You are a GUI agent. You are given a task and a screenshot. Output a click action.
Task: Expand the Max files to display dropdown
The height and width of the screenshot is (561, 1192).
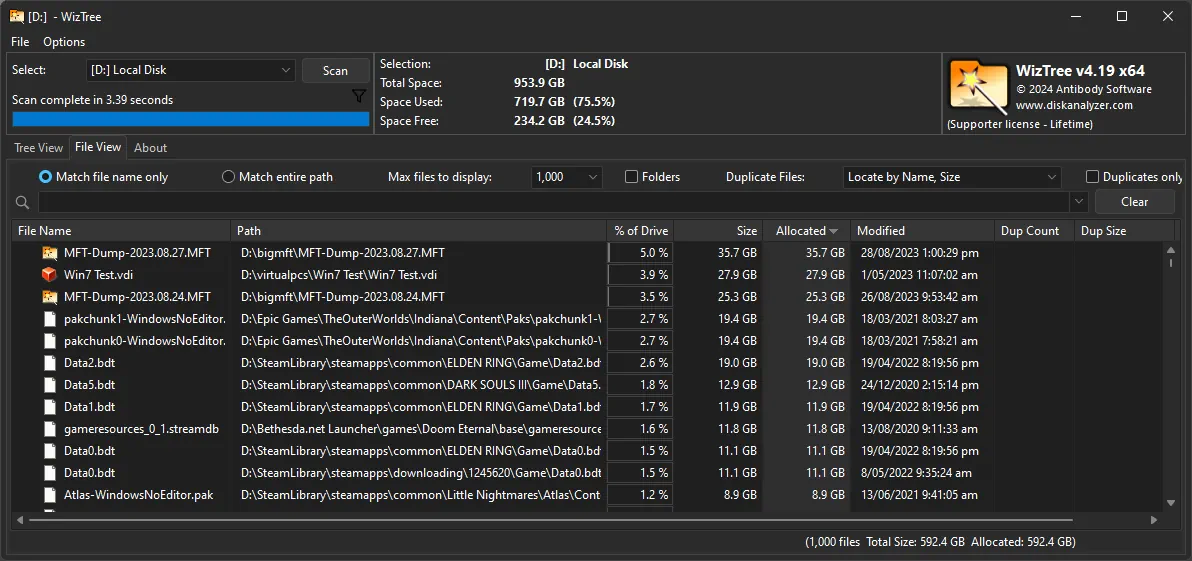click(566, 177)
